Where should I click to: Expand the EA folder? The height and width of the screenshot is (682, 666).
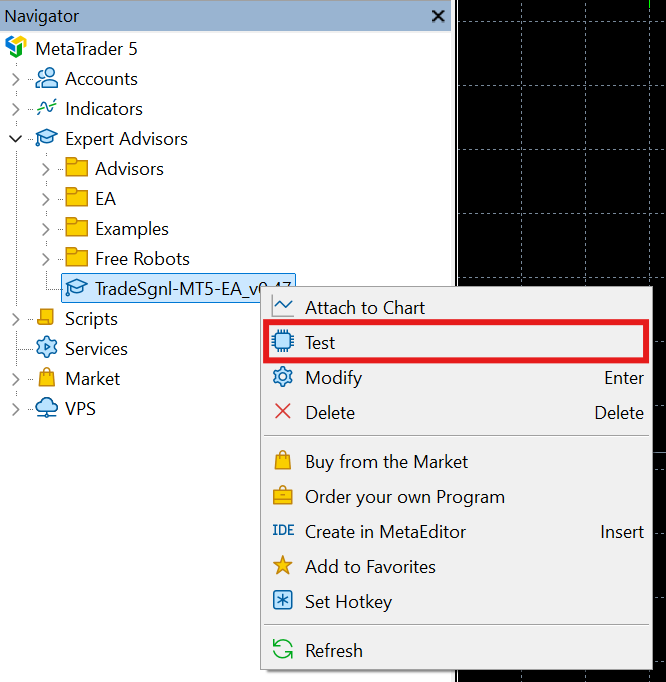46,199
